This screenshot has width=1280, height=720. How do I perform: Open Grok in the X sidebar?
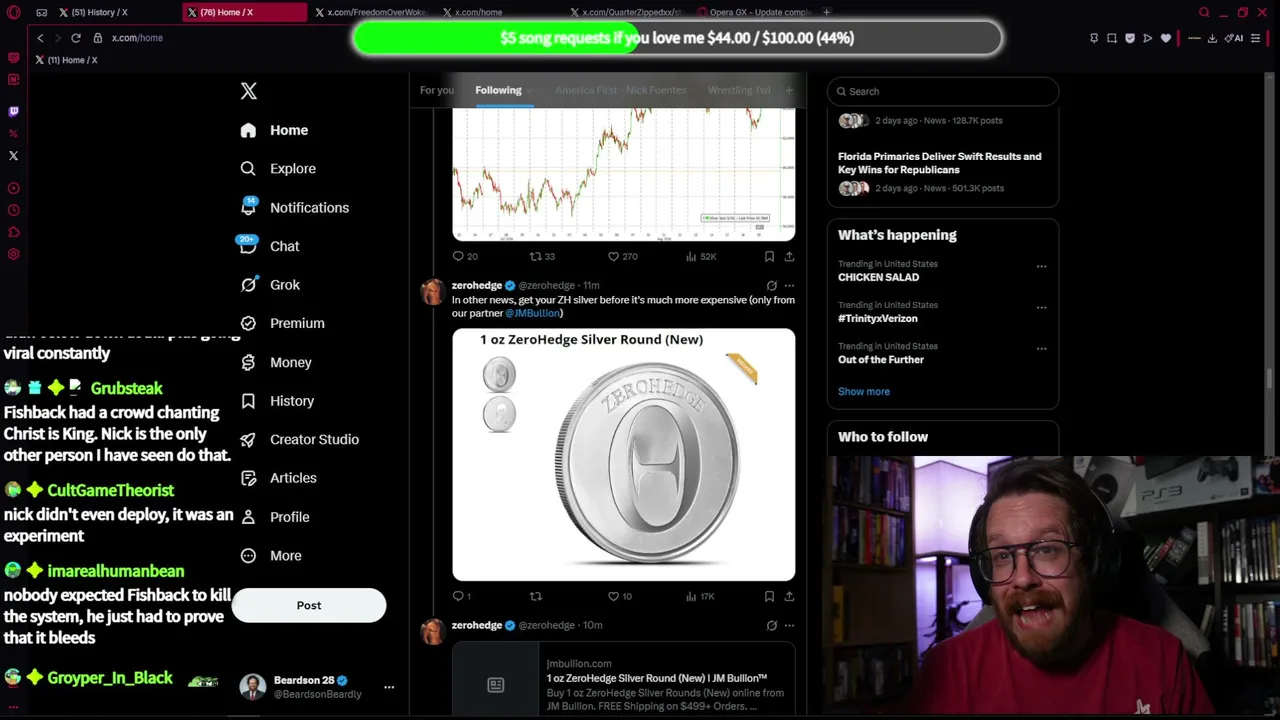270,285
